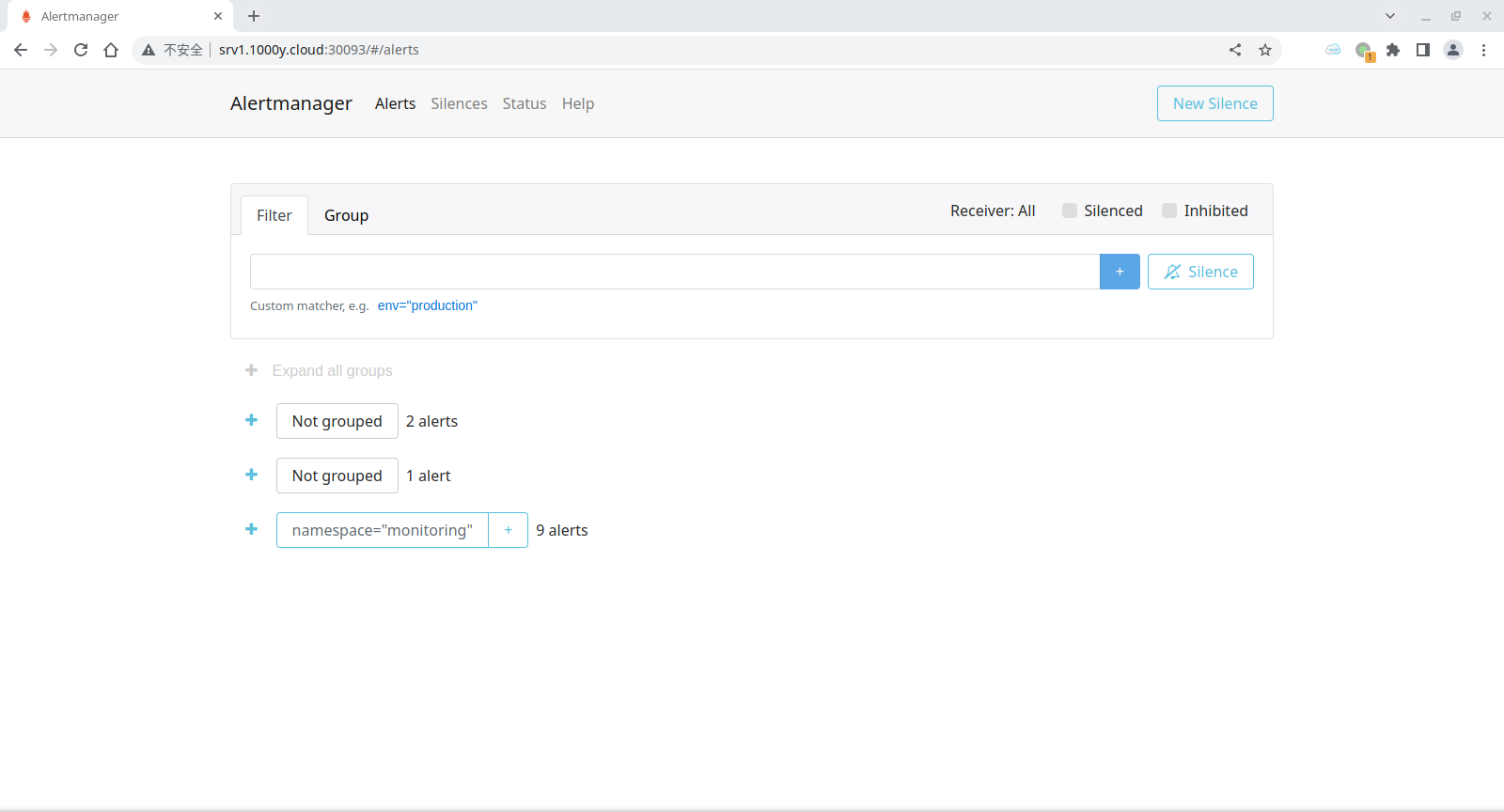Click the not-secure warning icon

(149, 50)
